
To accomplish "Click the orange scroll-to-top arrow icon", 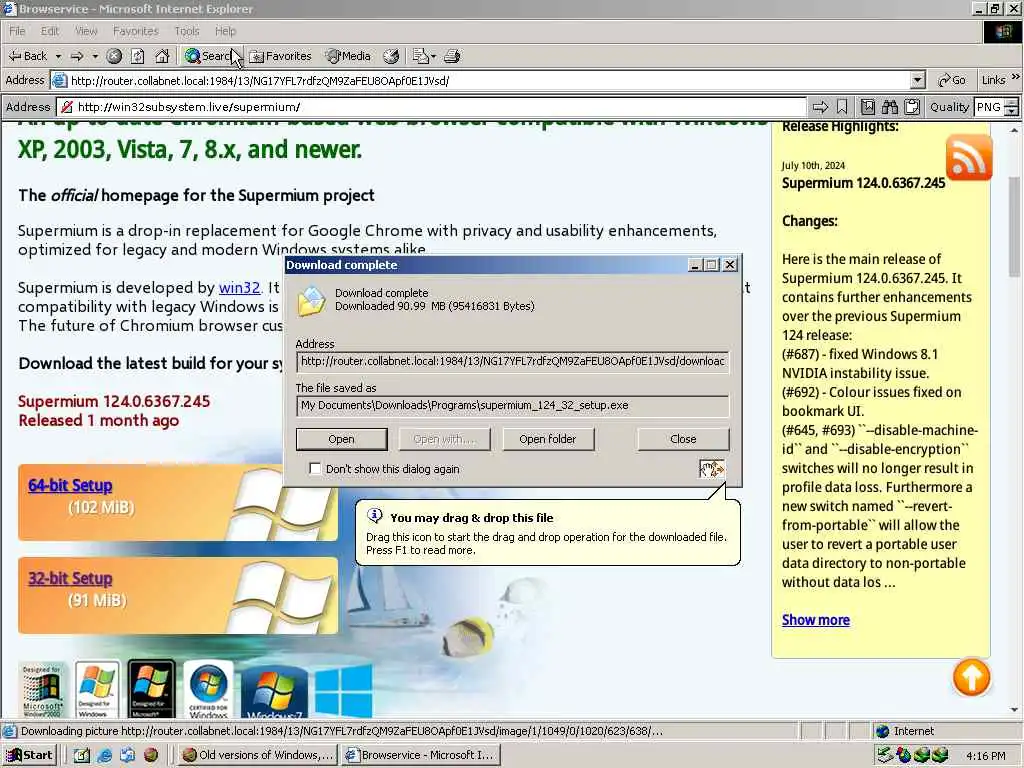I will pos(971,677).
